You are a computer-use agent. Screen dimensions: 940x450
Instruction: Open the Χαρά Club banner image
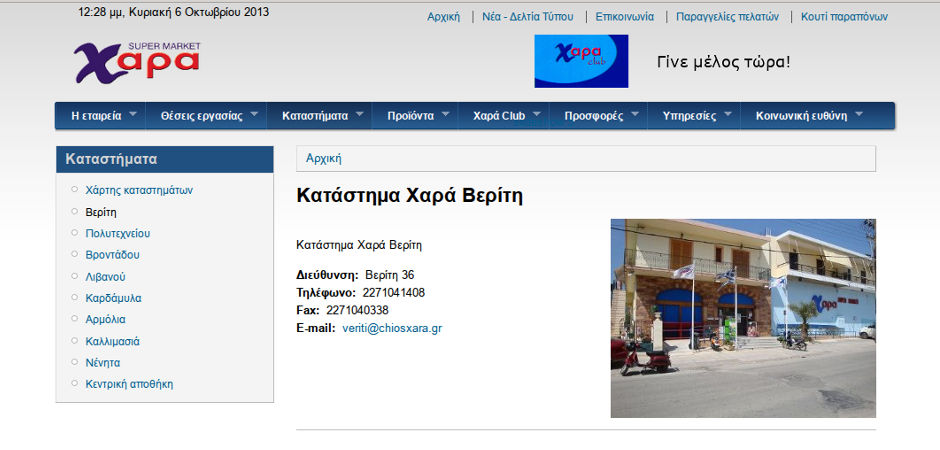pyautogui.click(x=581, y=61)
